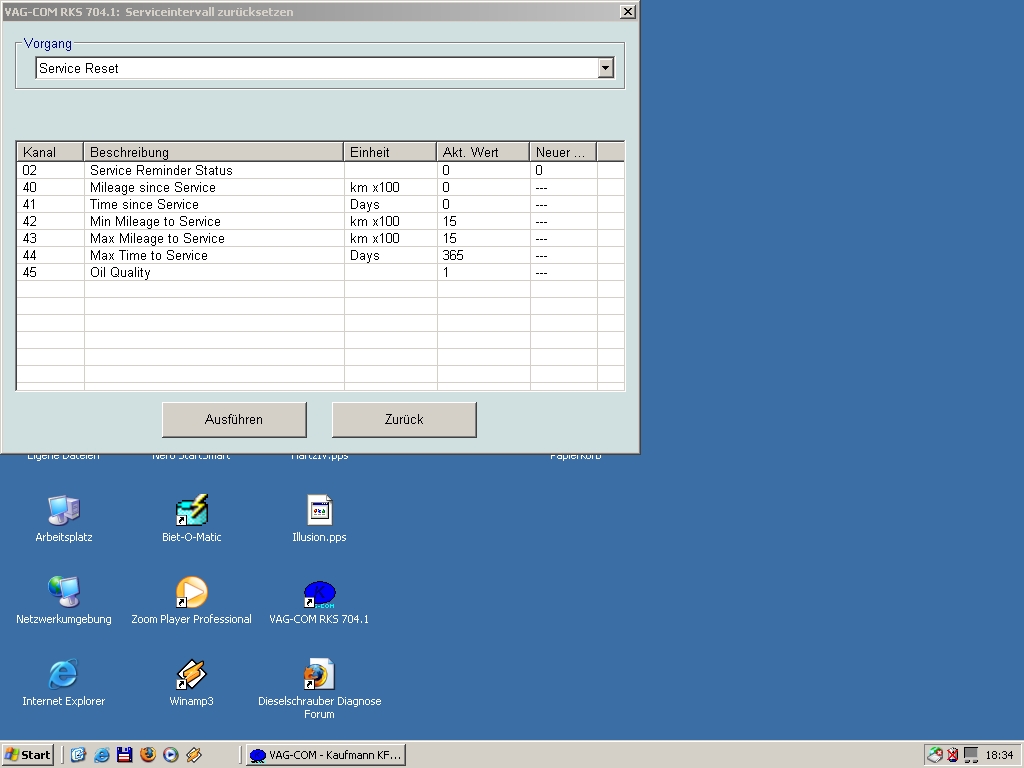Click the Zurück button
Viewport: 1024px width, 768px height.
click(x=404, y=419)
